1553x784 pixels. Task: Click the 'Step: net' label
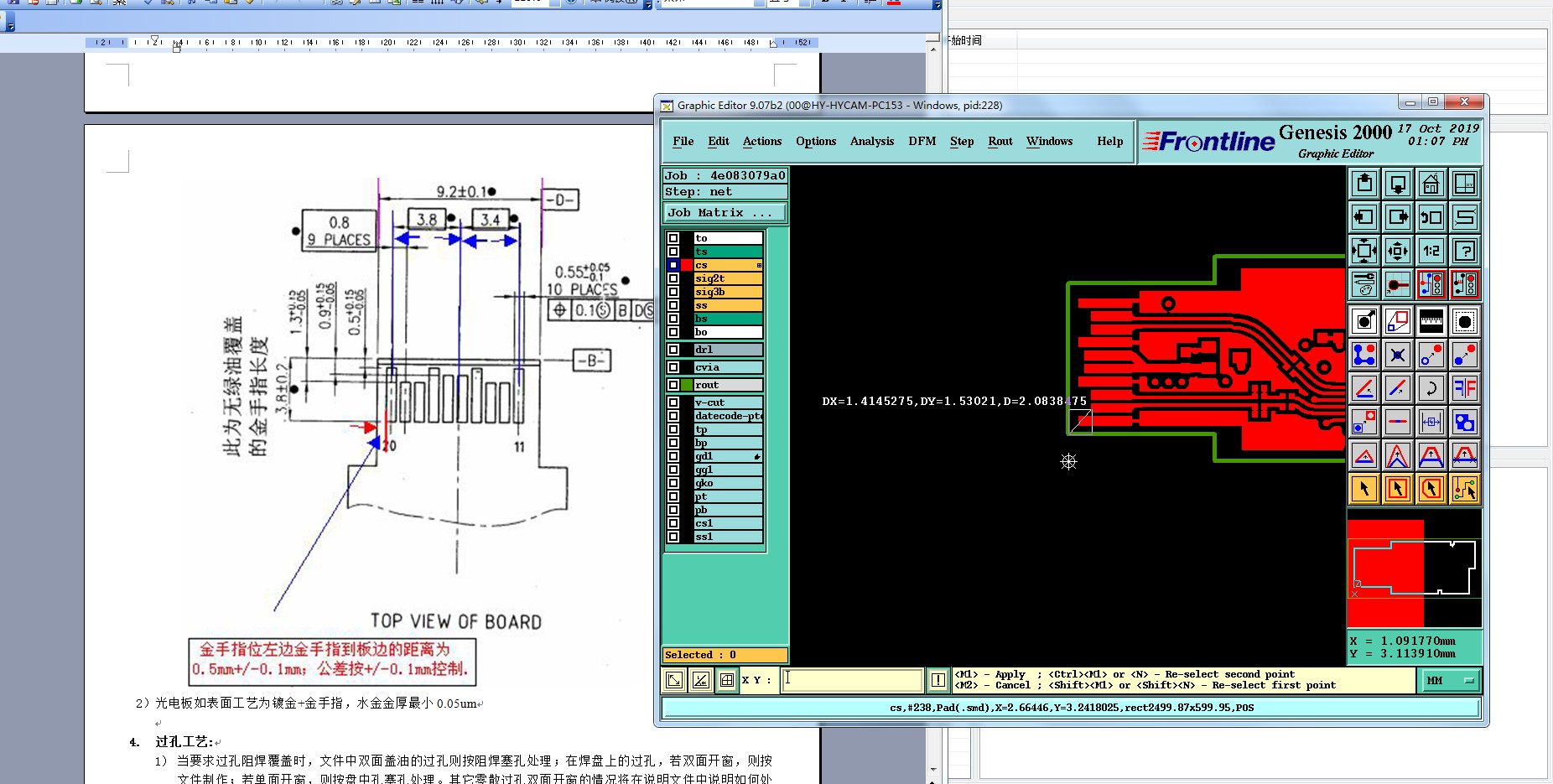[725, 192]
